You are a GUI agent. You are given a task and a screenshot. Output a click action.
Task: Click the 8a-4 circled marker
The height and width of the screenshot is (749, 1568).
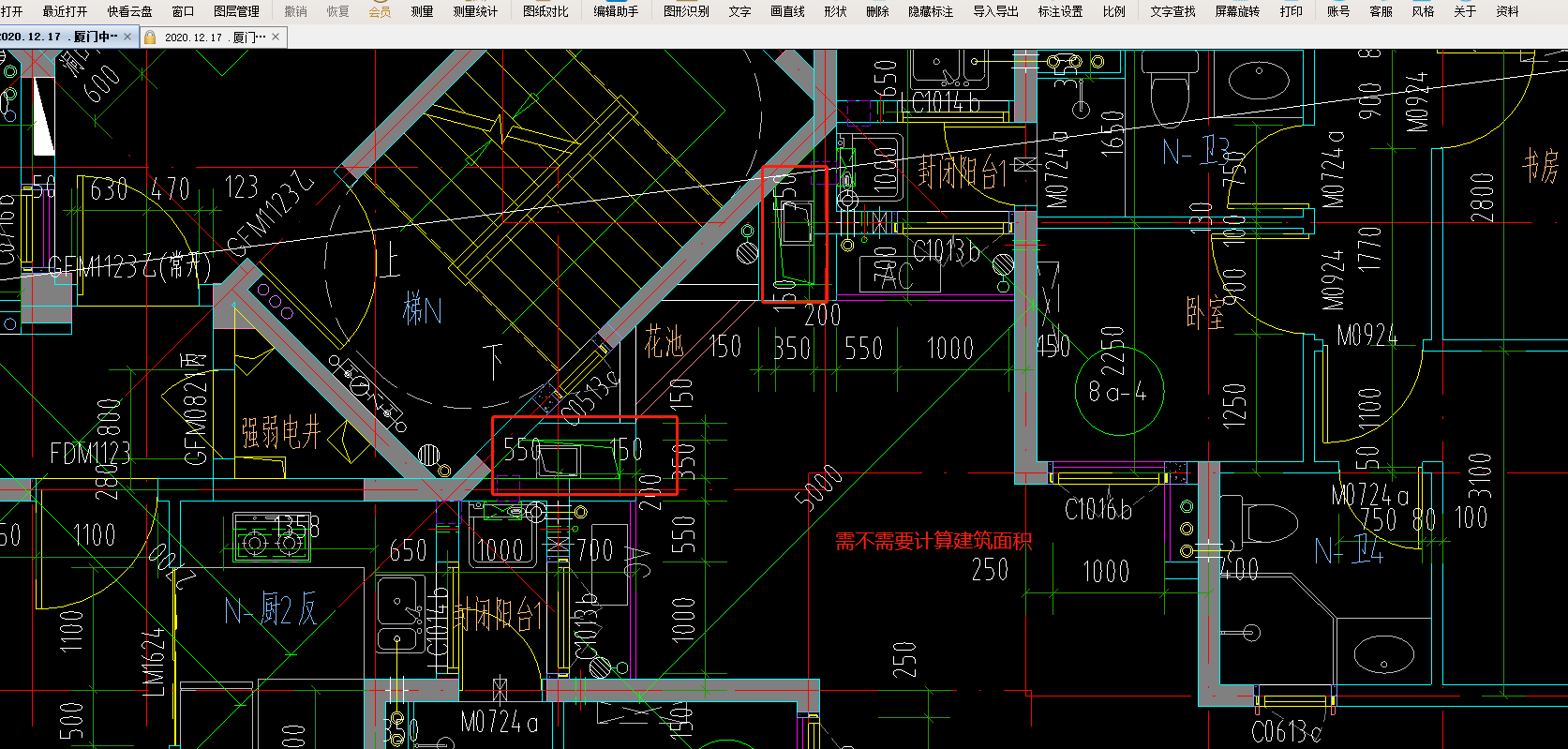click(x=1117, y=392)
